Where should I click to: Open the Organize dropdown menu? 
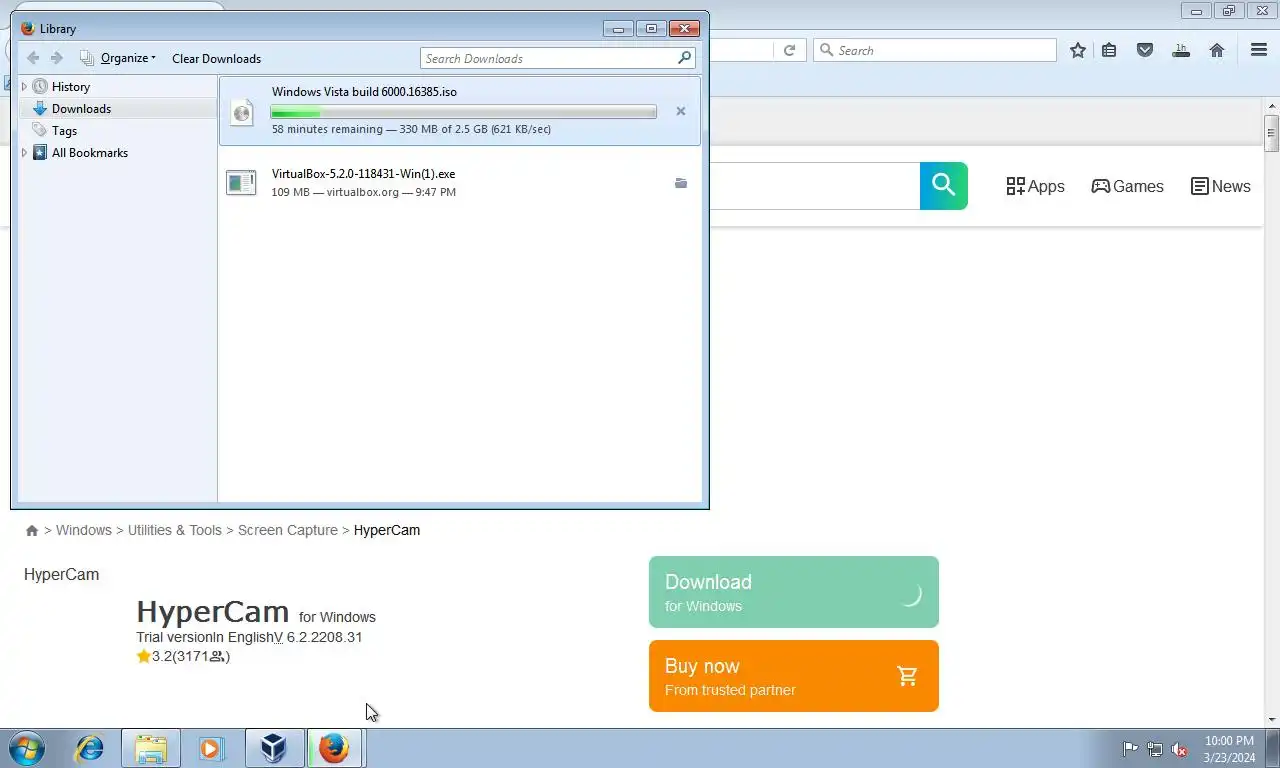pos(118,58)
